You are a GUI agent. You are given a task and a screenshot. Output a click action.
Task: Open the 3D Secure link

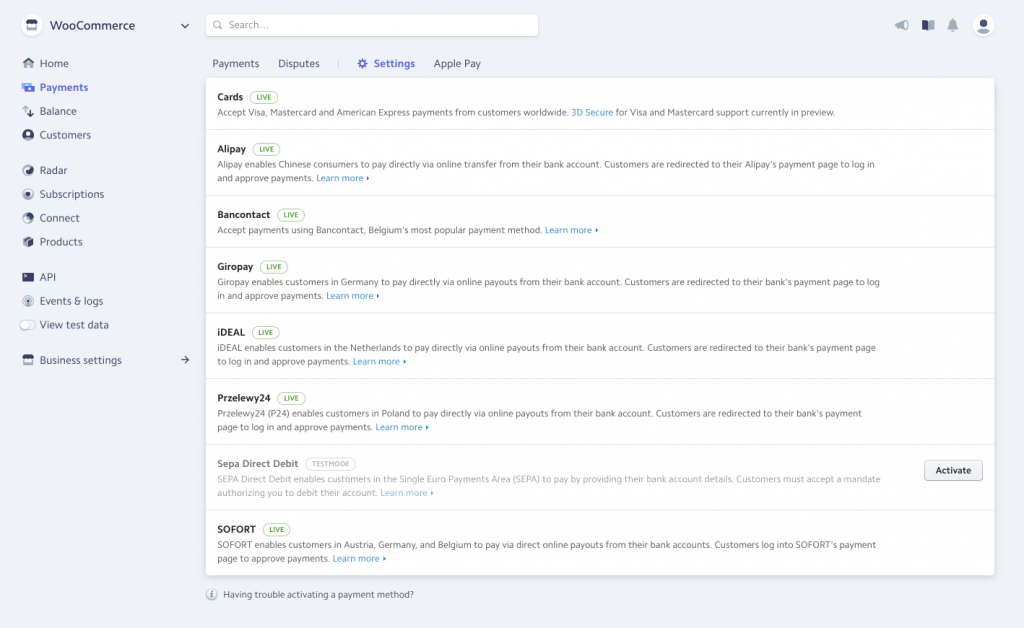pyautogui.click(x=591, y=112)
